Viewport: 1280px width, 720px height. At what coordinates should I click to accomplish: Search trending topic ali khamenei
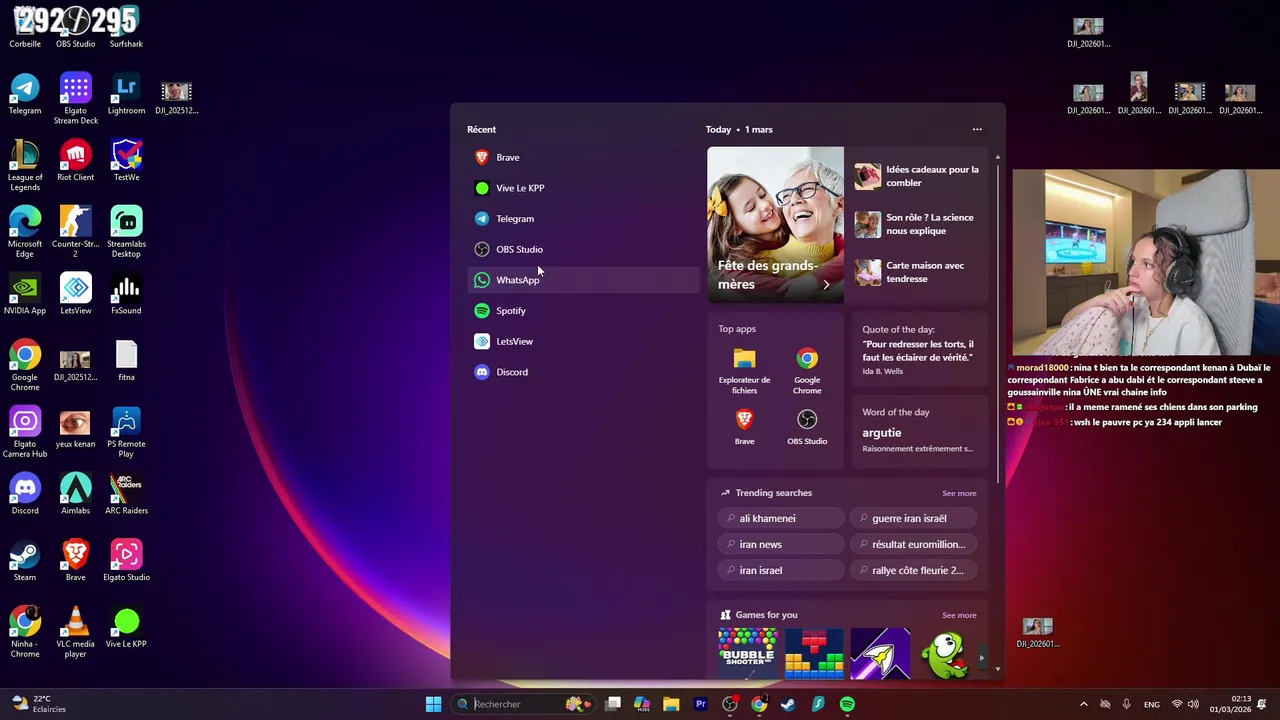tap(781, 518)
